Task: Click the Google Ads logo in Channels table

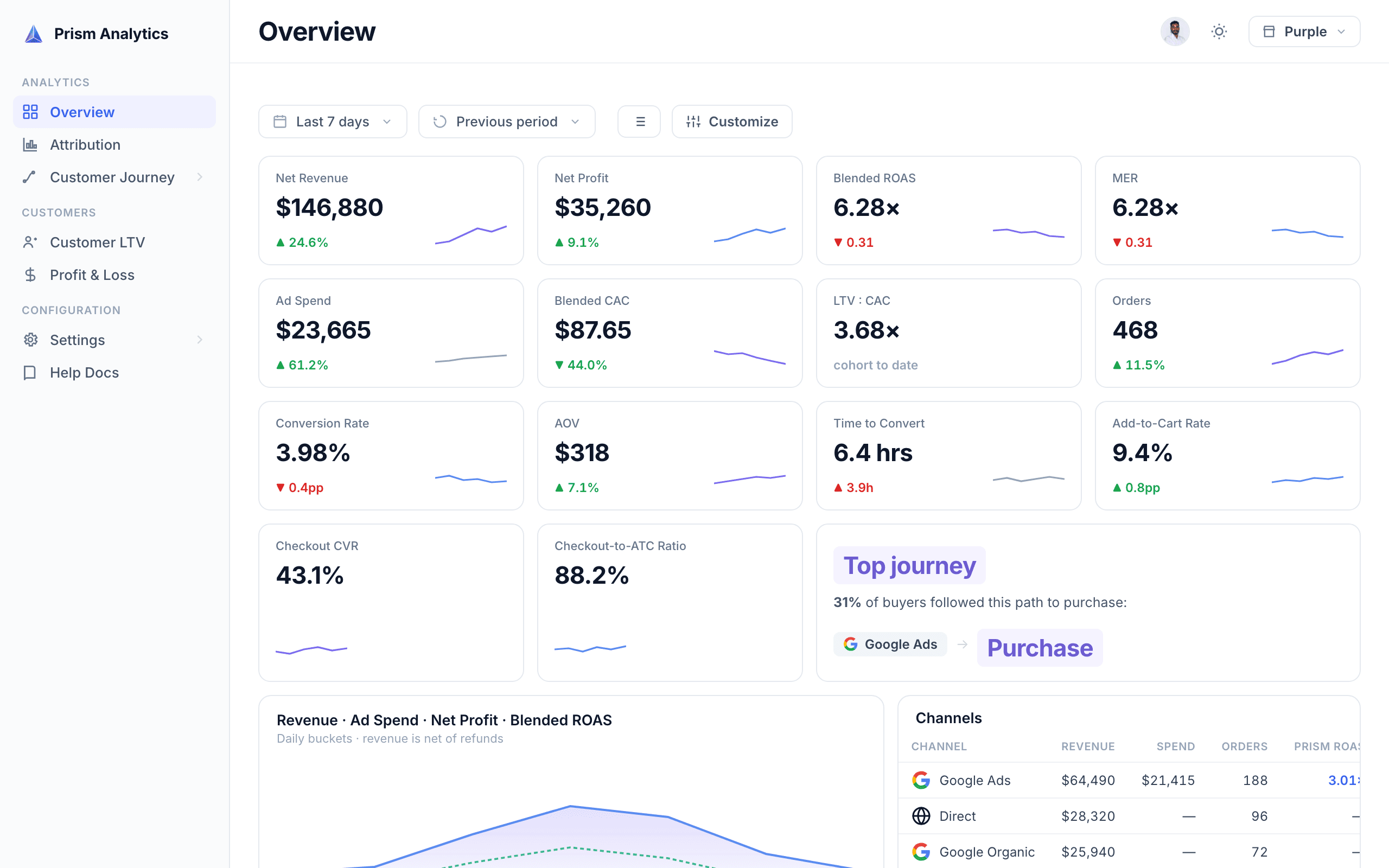Action: point(921,780)
